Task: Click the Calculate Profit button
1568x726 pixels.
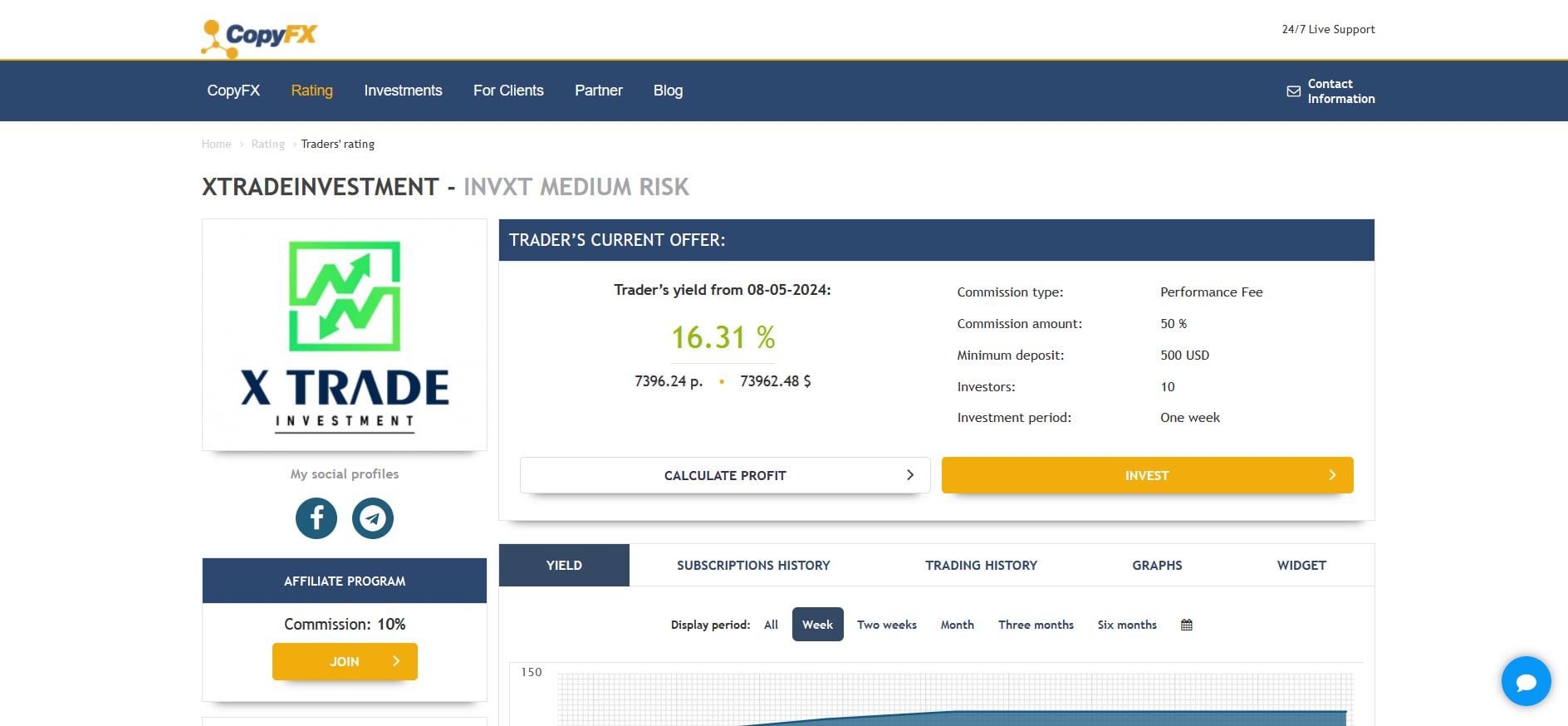Action: pyautogui.click(x=725, y=475)
